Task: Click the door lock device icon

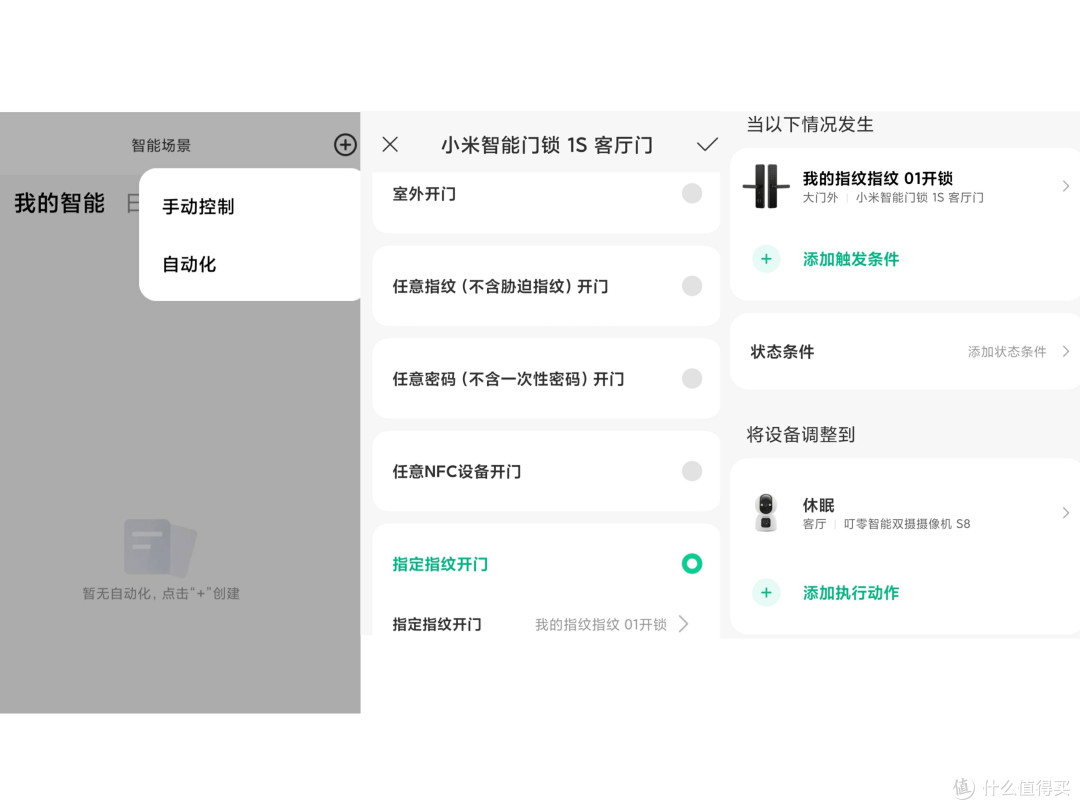Action: 766,187
